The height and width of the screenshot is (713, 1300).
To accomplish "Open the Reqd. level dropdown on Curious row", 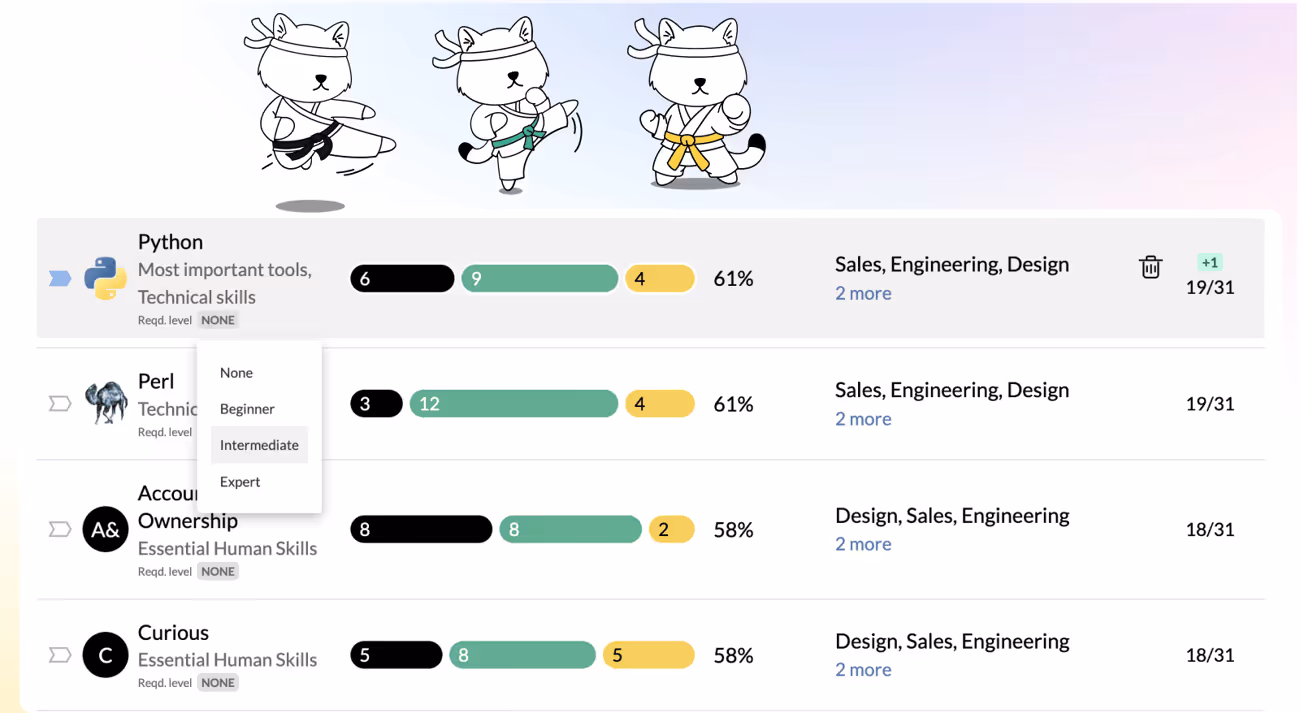I will coord(218,682).
